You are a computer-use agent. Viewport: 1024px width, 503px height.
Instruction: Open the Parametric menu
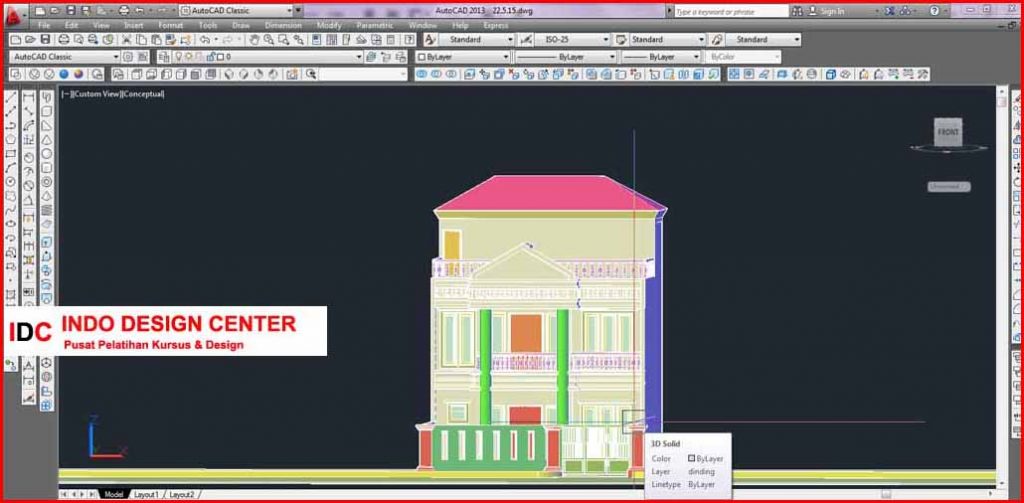tap(375, 25)
